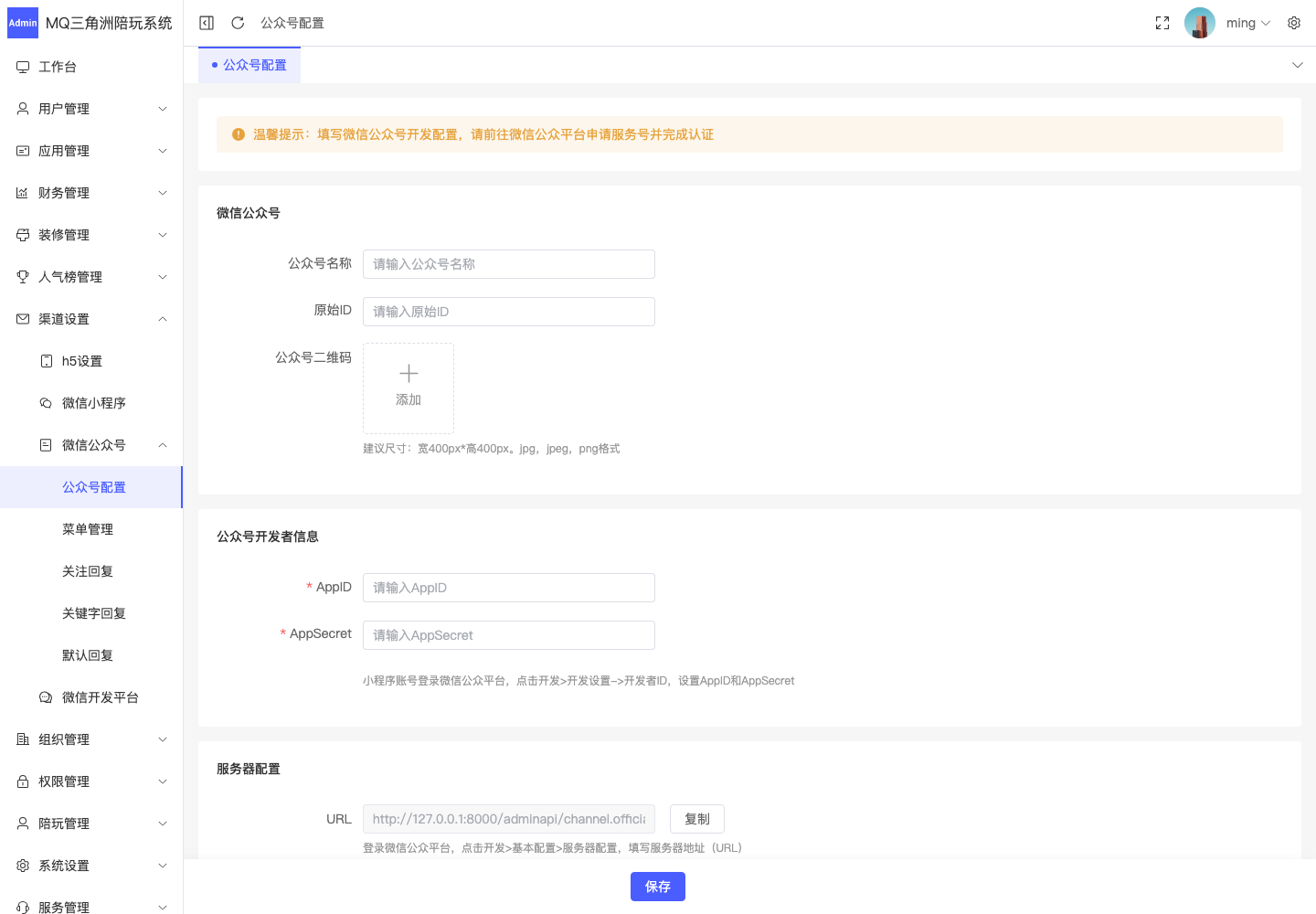Click 公众号开发者信息 section heading
This screenshot has height=914, width=1316.
[x=268, y=537]
